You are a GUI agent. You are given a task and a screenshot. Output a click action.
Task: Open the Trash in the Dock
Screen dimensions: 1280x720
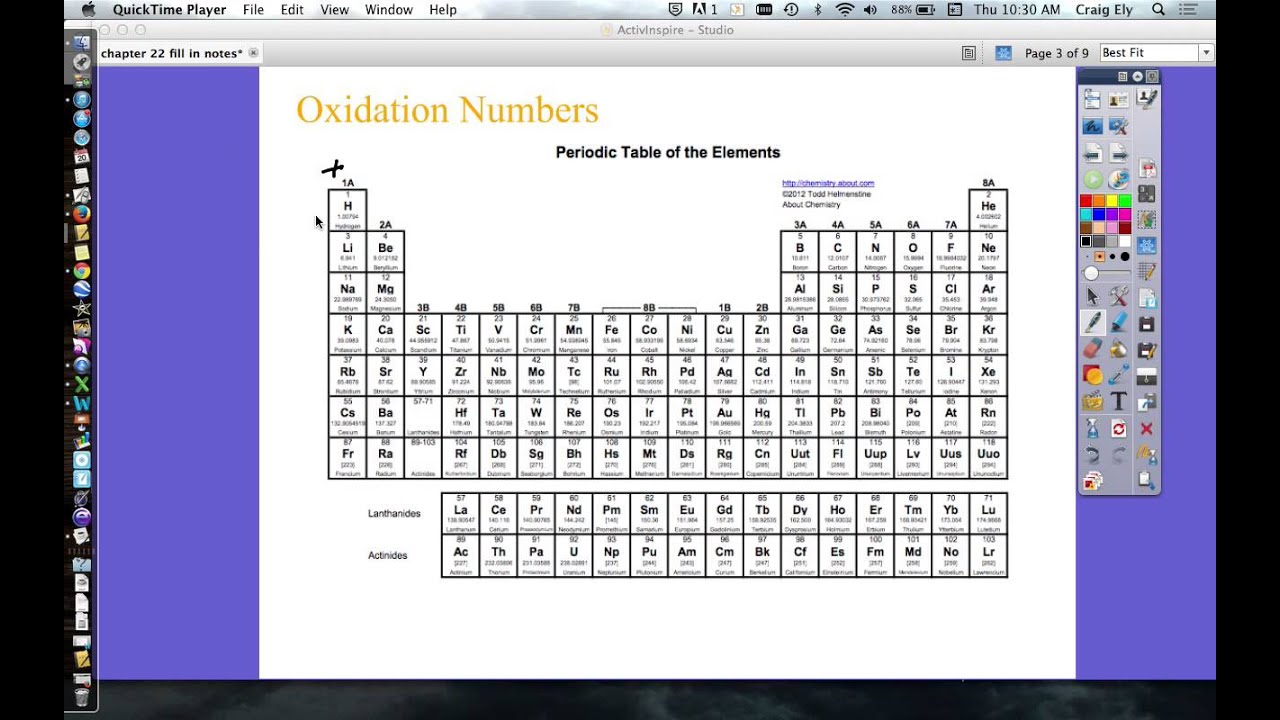pyautogui.click(x=82, y=696)
